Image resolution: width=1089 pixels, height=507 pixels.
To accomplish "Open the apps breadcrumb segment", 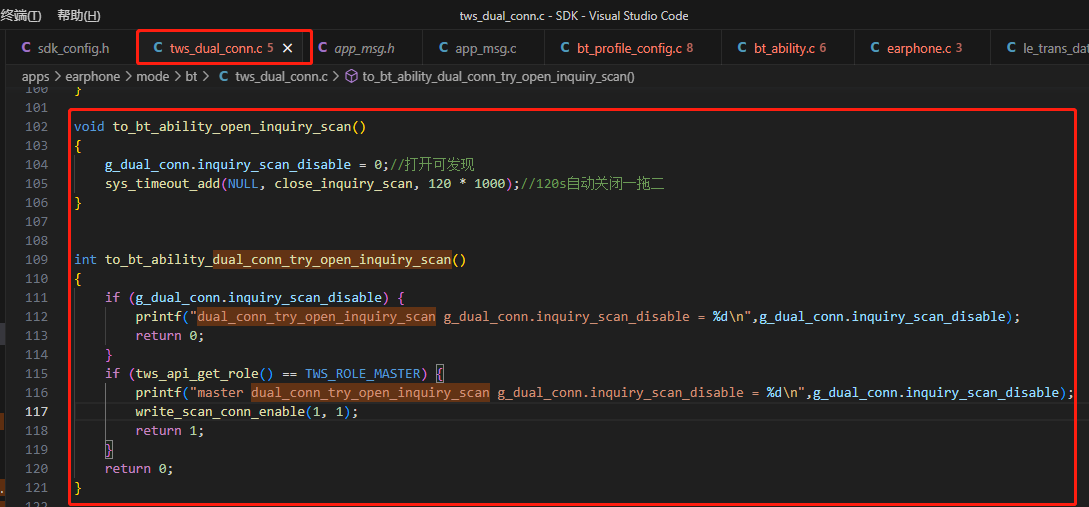I will point(35,76).
